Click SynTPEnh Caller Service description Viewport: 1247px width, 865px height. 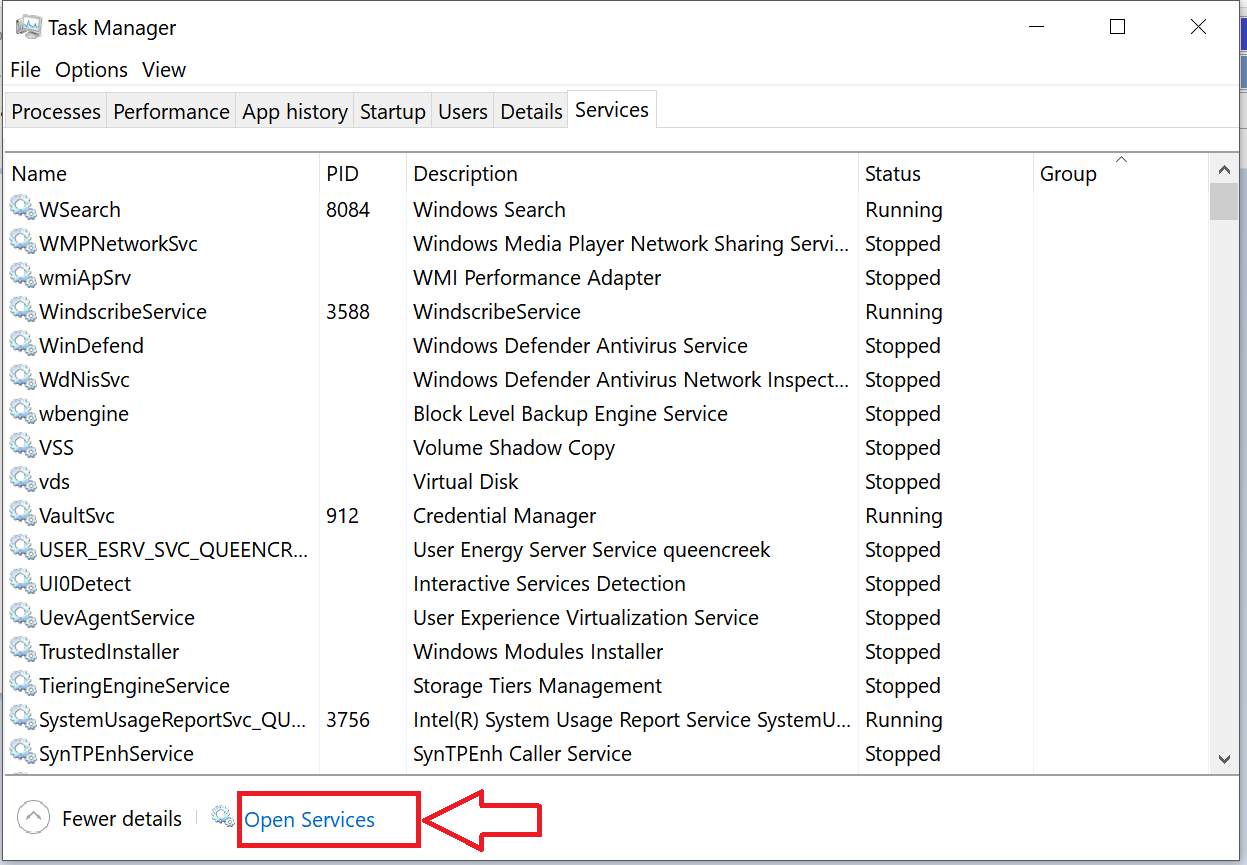[522, 754]
